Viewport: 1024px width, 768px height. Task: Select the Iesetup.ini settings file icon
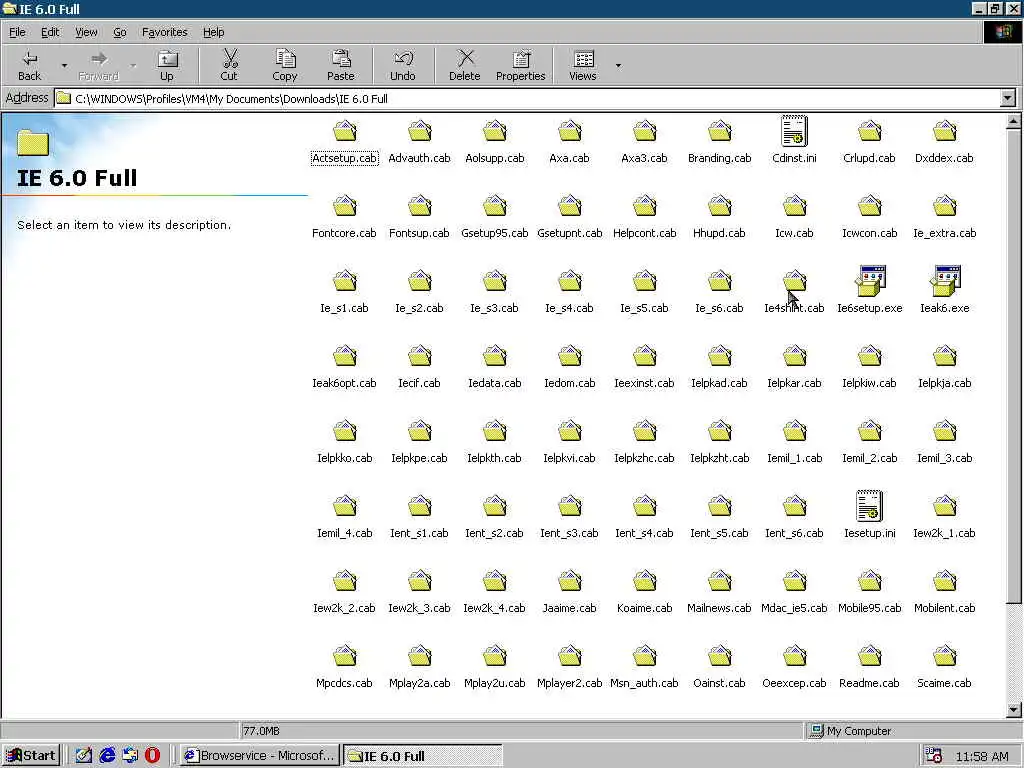[869, 505]
